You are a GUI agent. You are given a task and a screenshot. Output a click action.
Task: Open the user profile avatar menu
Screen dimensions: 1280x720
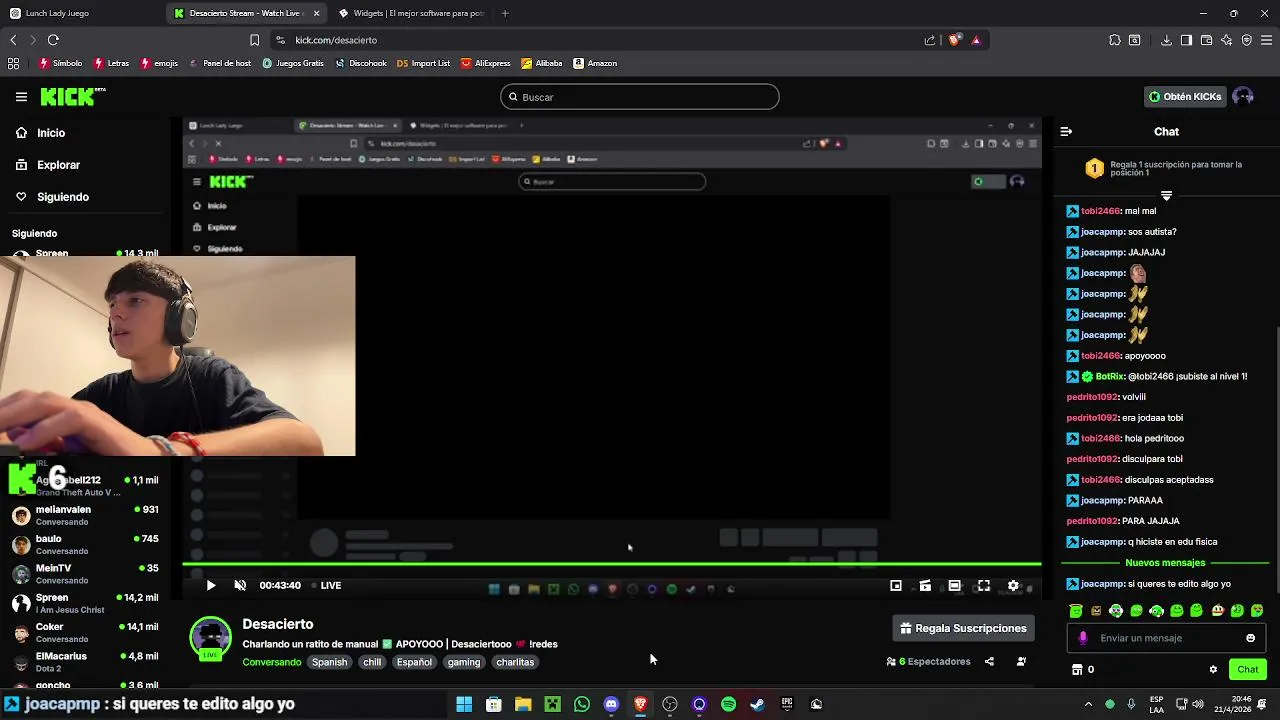1243,97
